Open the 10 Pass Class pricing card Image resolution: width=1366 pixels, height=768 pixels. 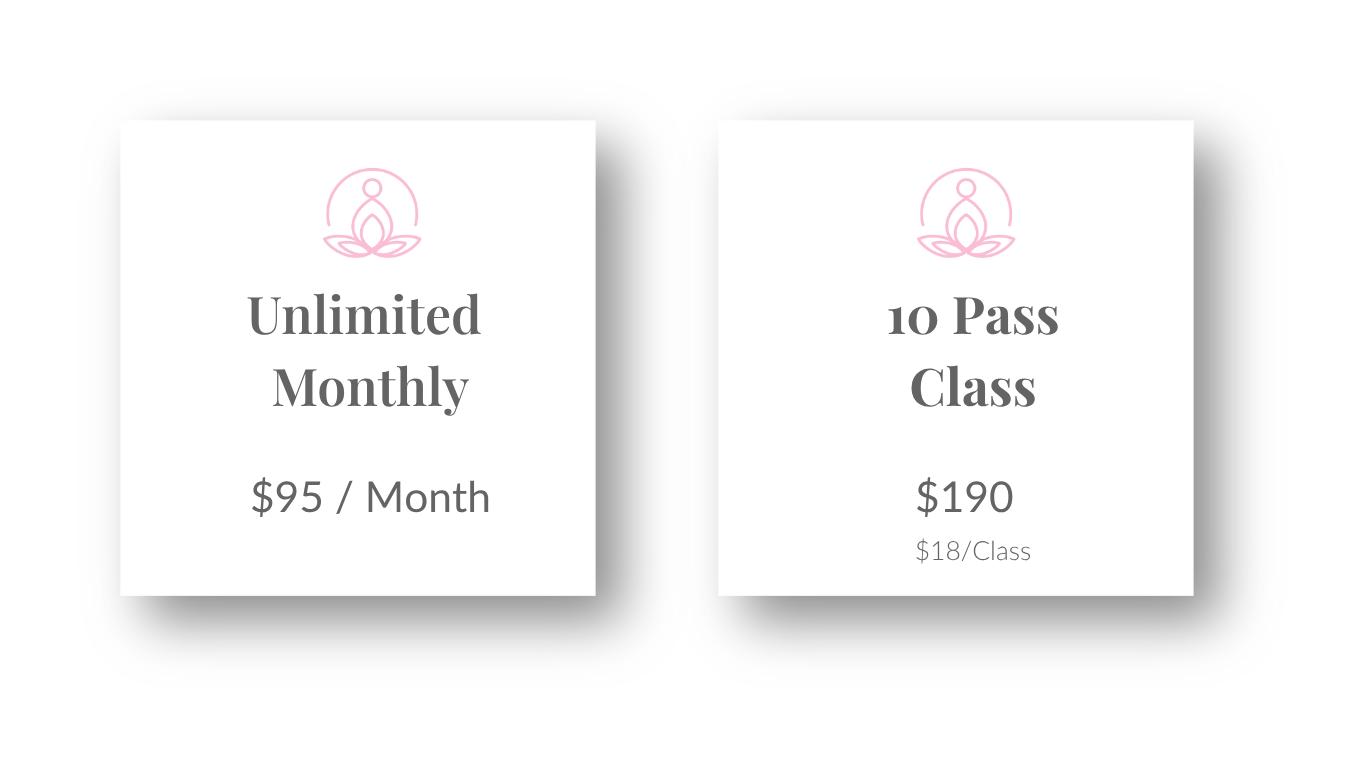(x=956, y=358)
